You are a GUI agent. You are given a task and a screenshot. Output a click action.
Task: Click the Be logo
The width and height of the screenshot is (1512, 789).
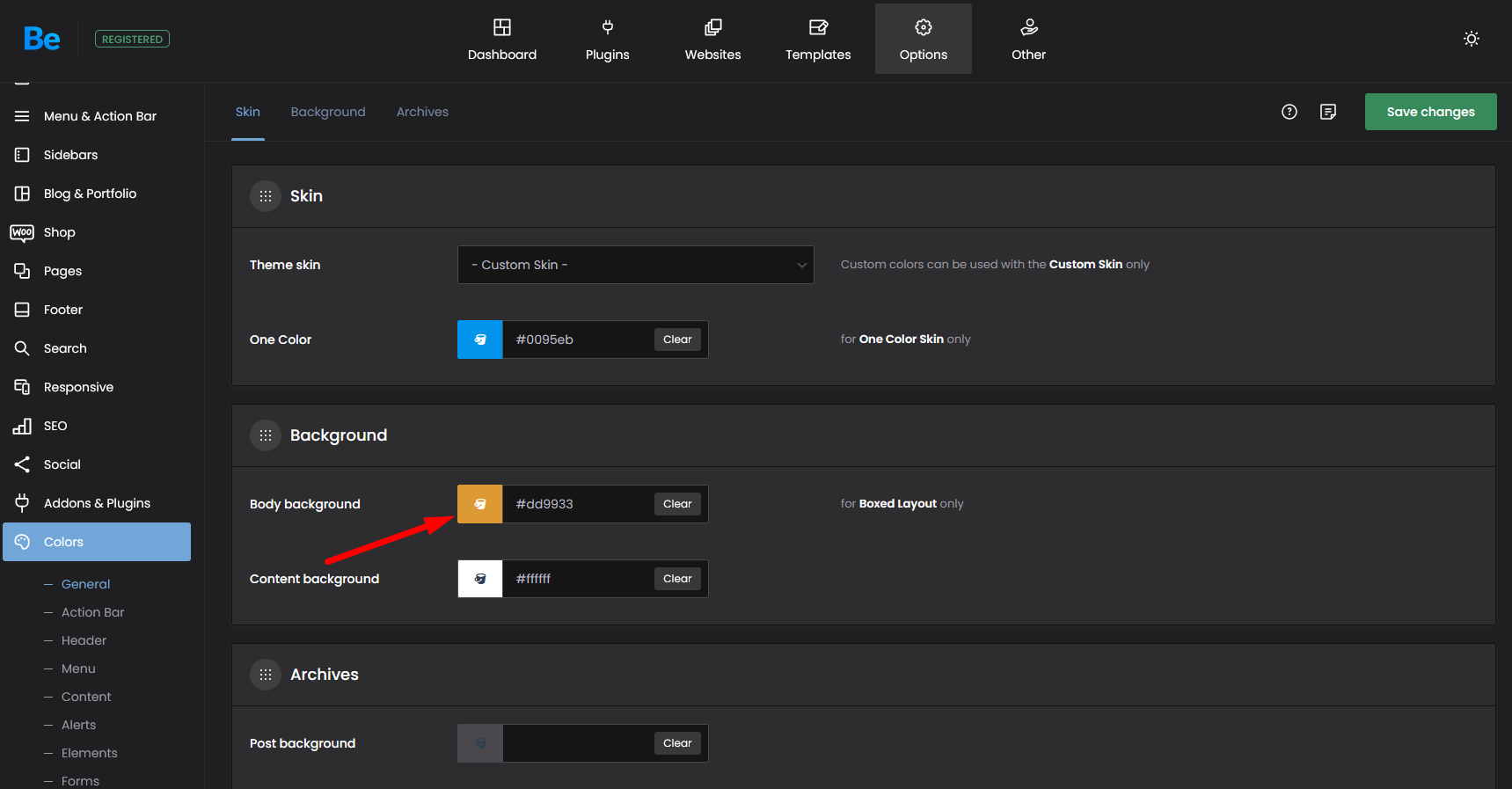(x=41, y=39)
